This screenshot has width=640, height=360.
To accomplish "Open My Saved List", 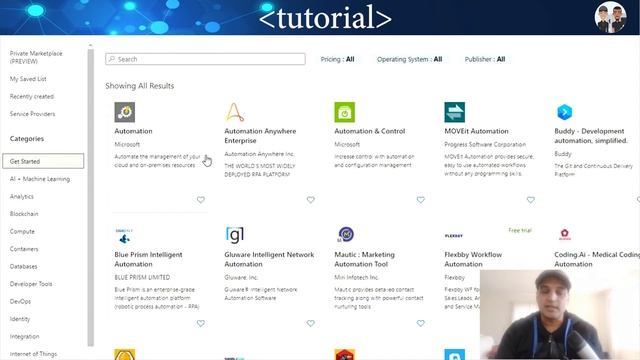I will click(x=28, y=79).
